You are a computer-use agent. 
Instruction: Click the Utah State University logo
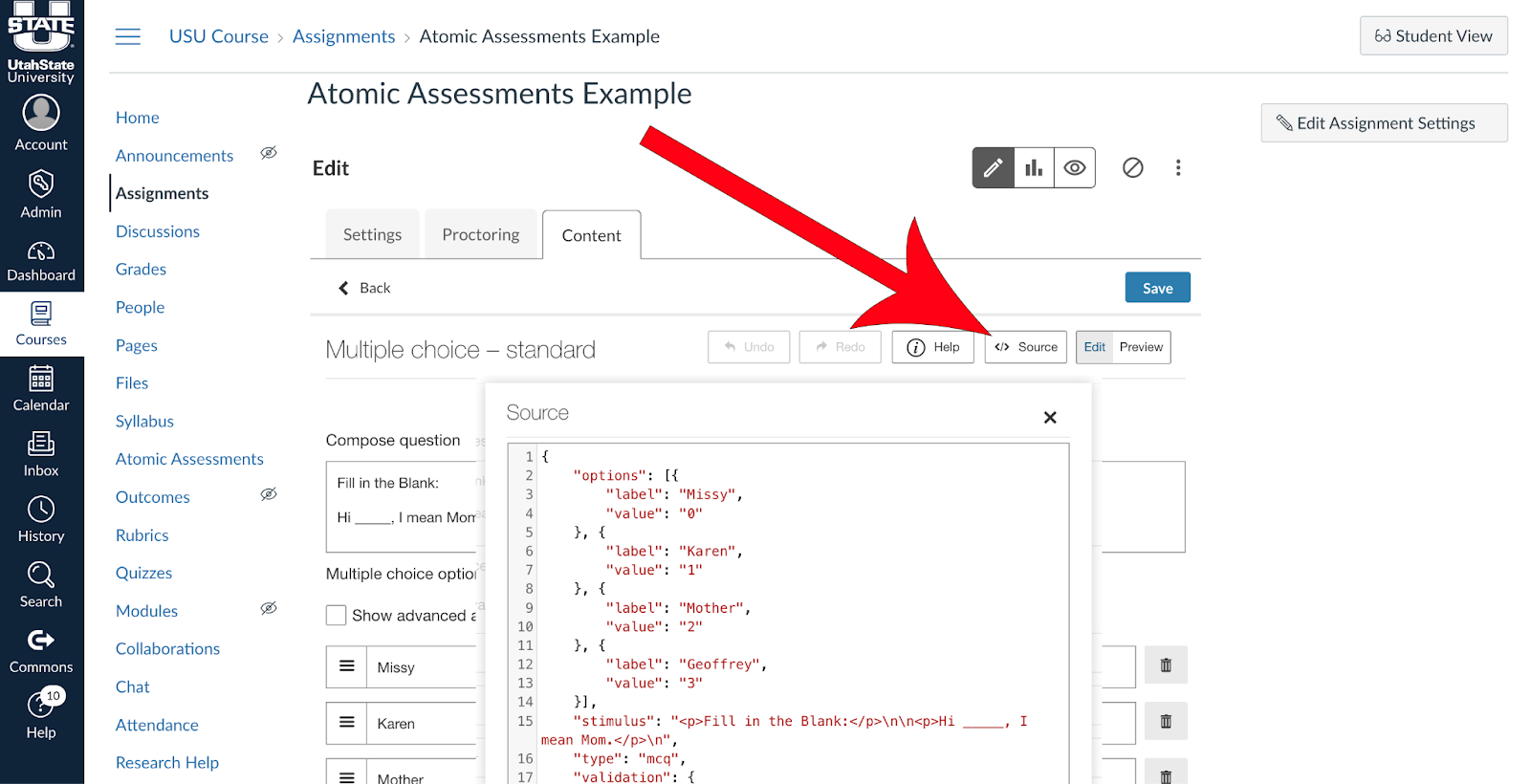click(41, 43)
